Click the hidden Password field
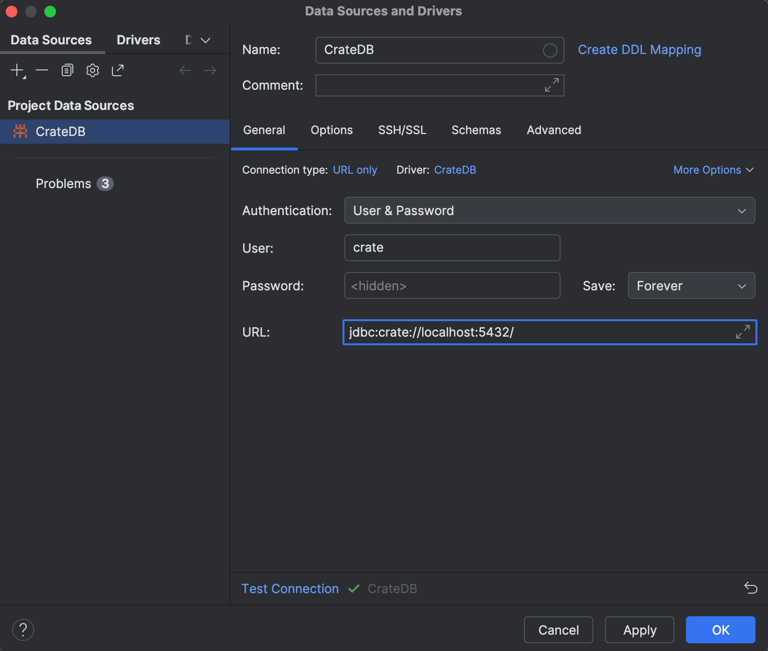 click(452, 286)
